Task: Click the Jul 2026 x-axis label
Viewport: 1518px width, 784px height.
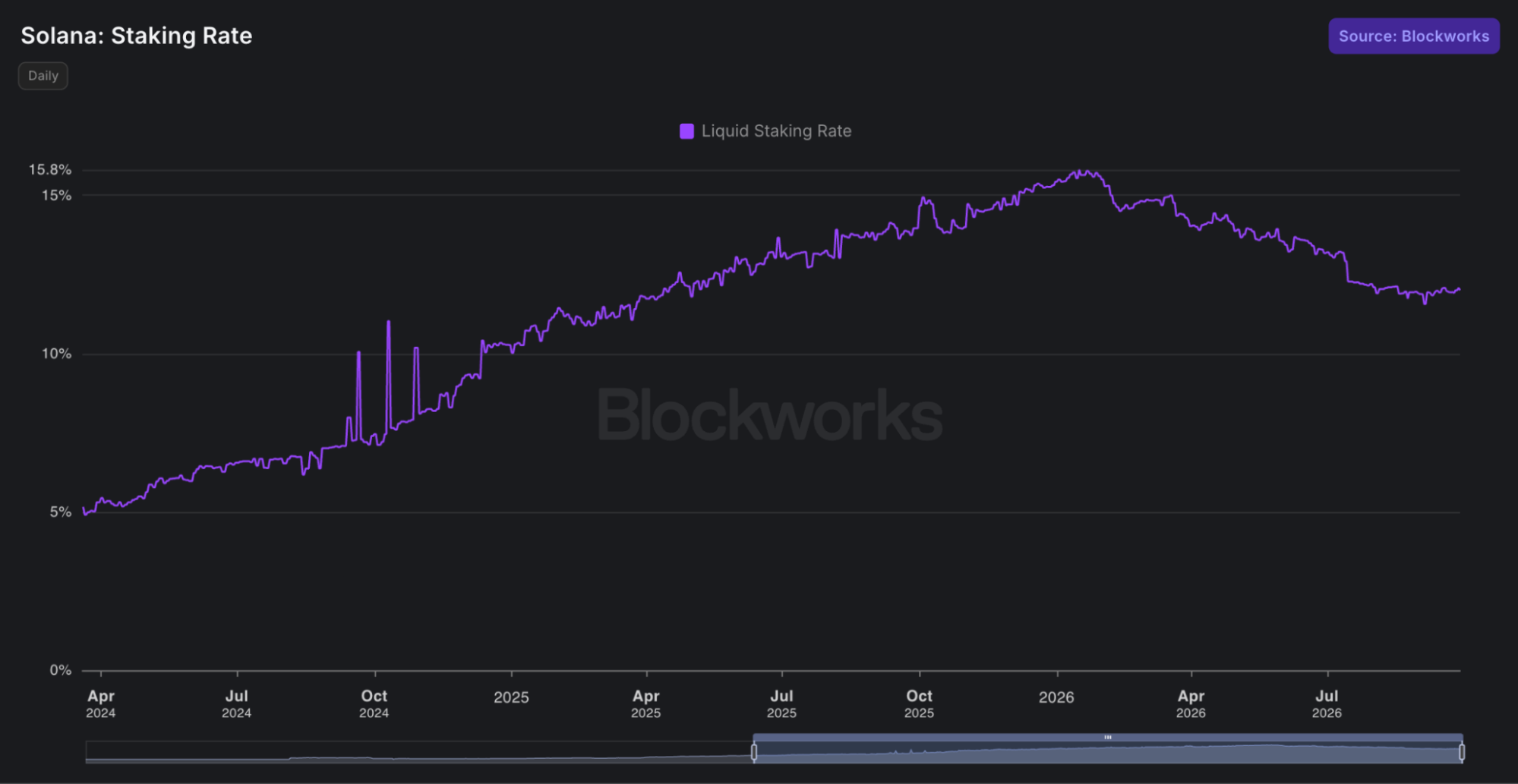Action: click(x=1327, y=704)
